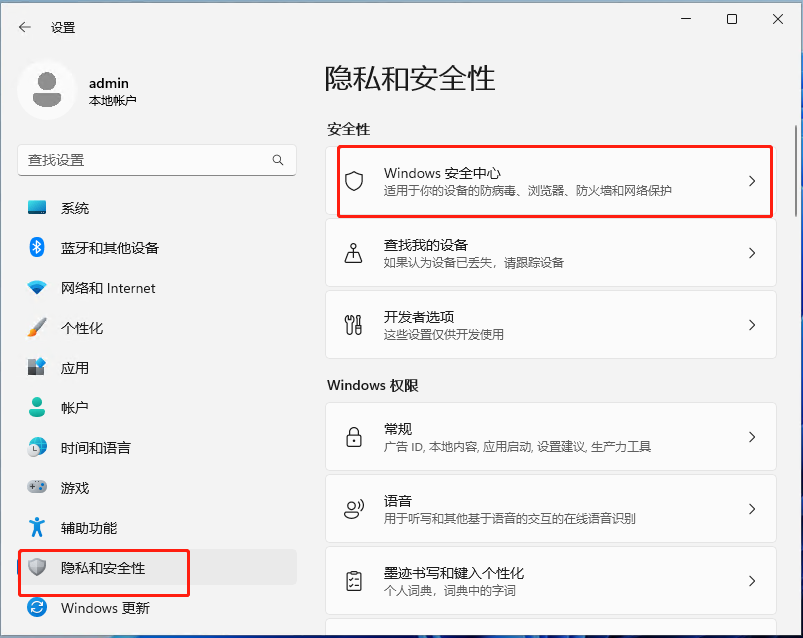The height and width of the screenshot is (638, 803).
Task: Click the vertical scrollbar on right
Action: coord(795,171)
